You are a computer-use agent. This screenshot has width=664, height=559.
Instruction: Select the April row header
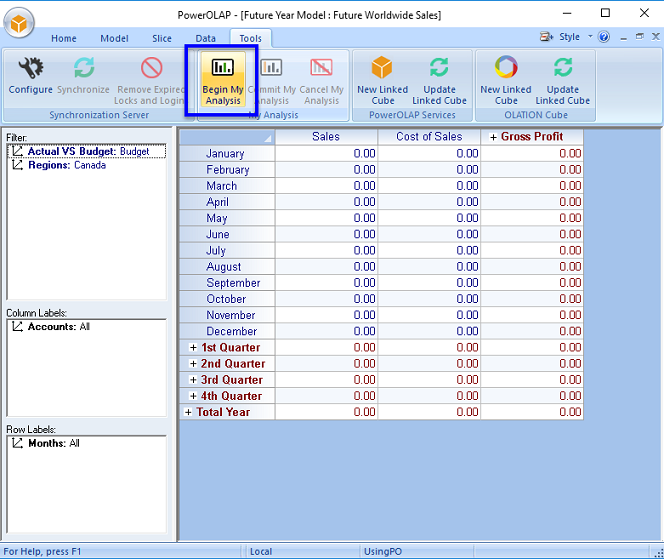227,202
